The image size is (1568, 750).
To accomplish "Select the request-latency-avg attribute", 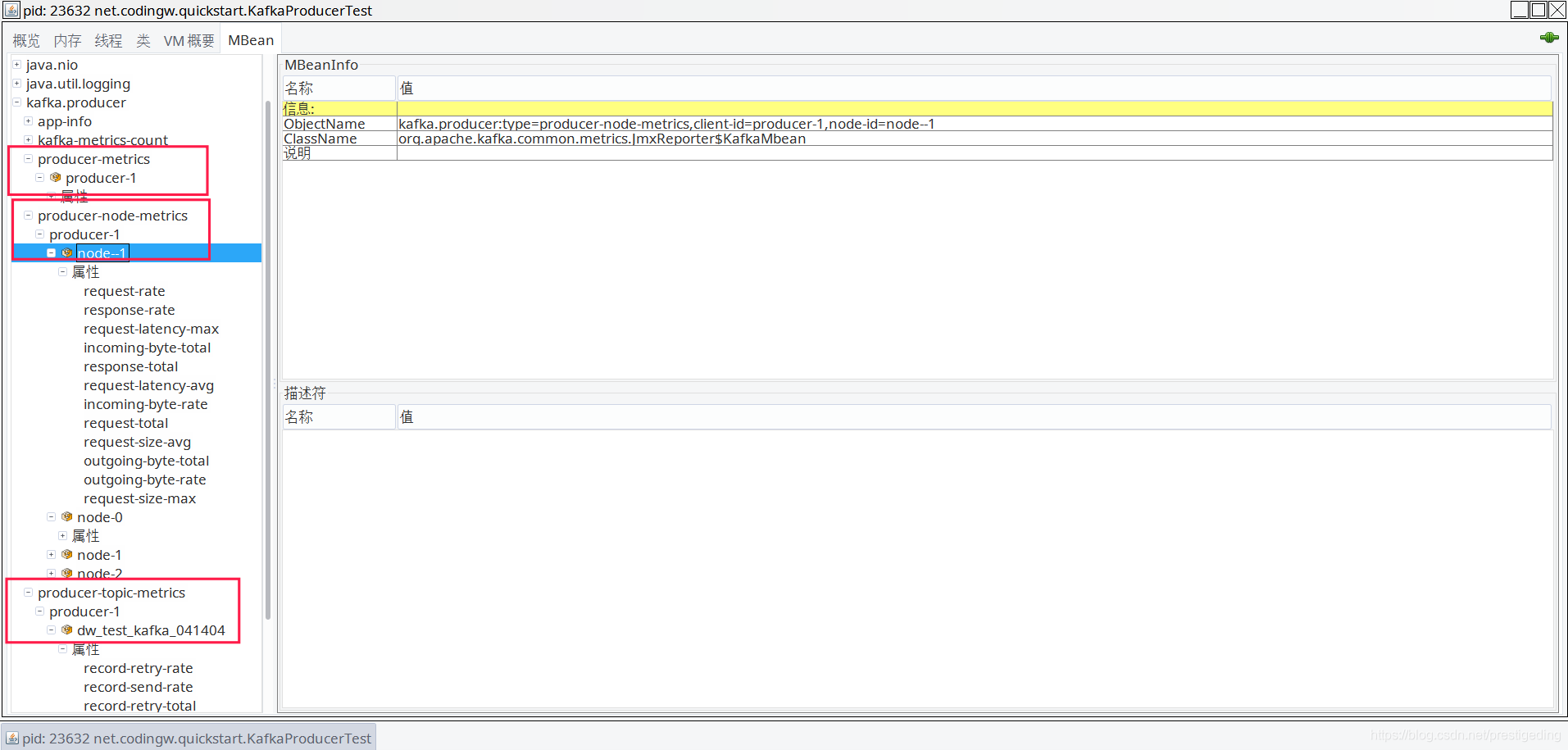I will point(148,385).
